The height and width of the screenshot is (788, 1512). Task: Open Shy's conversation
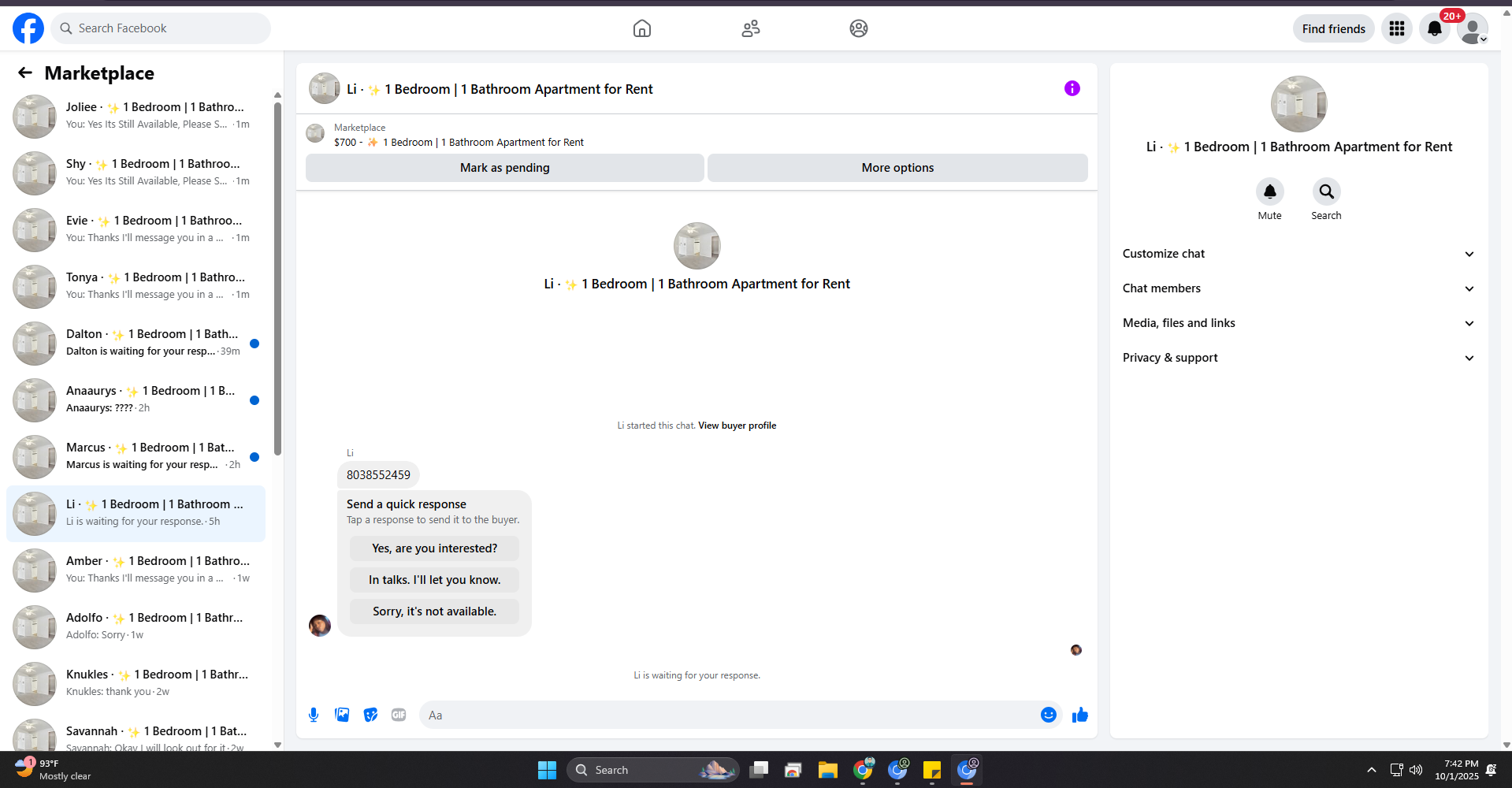click(136, 173)
